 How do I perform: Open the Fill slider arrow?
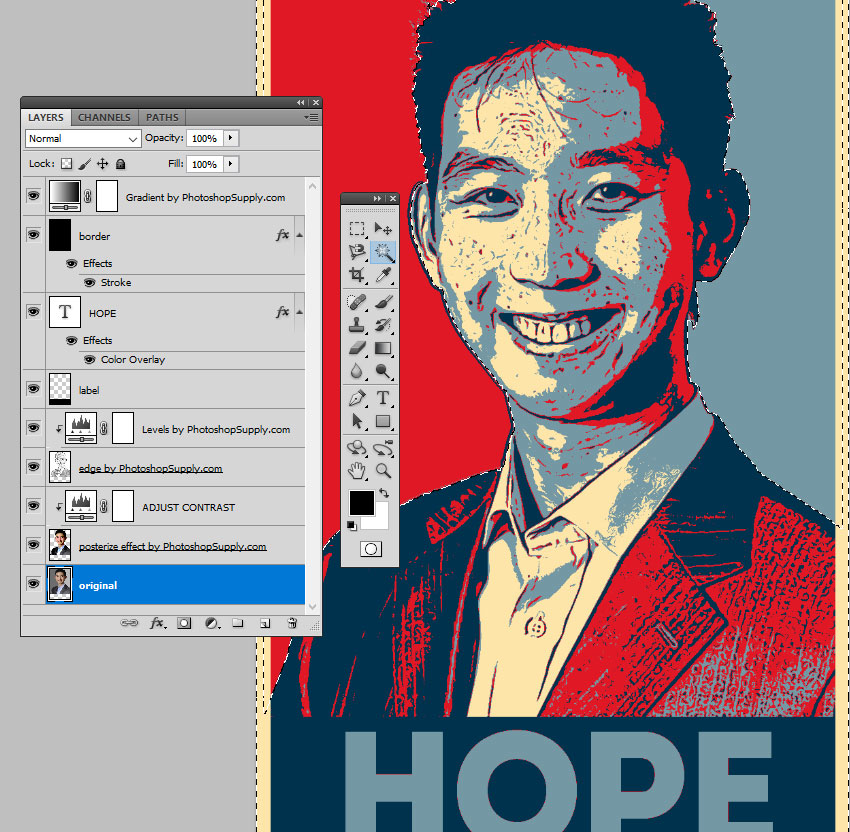tap(231, 164)
